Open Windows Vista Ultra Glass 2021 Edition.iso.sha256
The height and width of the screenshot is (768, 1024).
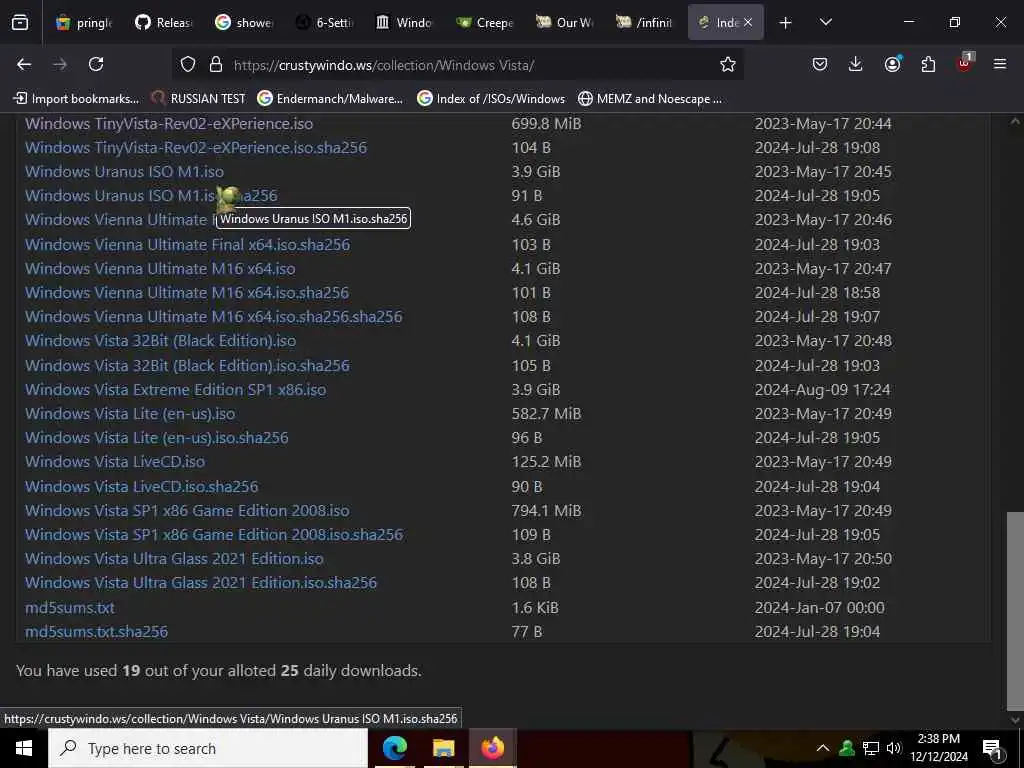coord(201,583)
